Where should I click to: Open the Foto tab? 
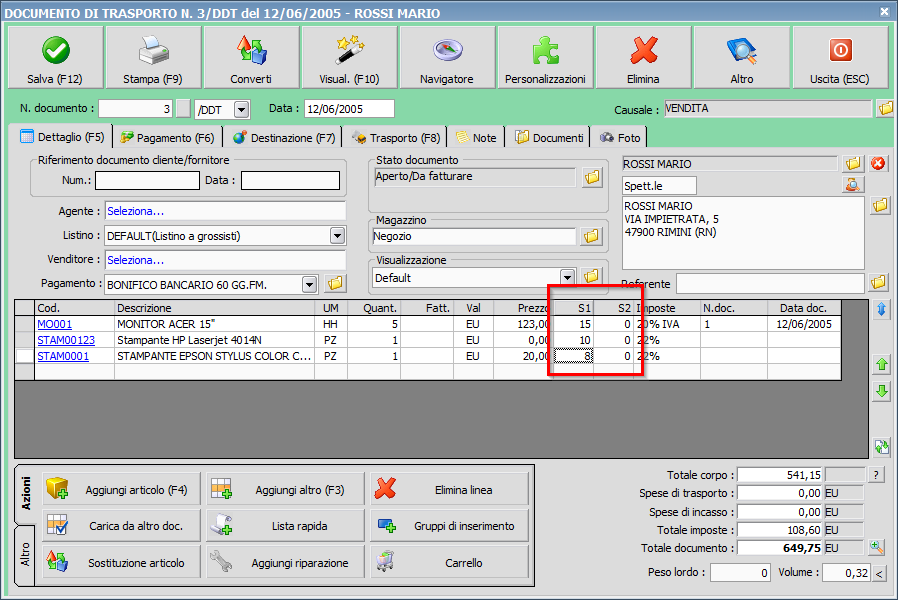click(620, 138)
